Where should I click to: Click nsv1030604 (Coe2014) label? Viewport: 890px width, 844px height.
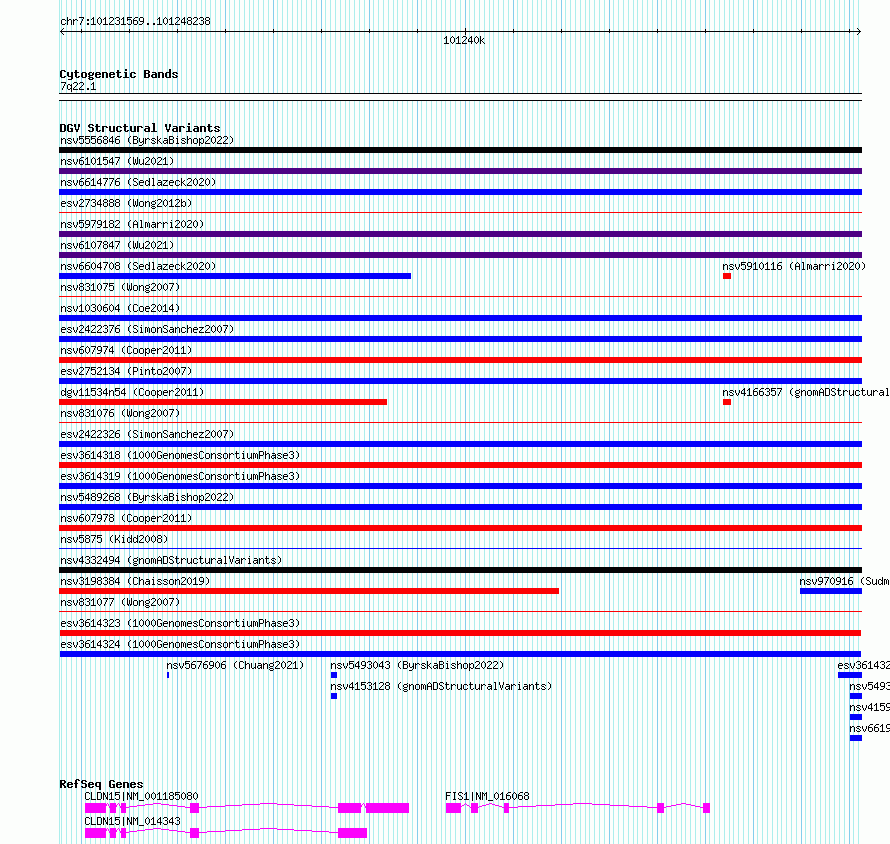pyautogui.click(x=120, y=308)
